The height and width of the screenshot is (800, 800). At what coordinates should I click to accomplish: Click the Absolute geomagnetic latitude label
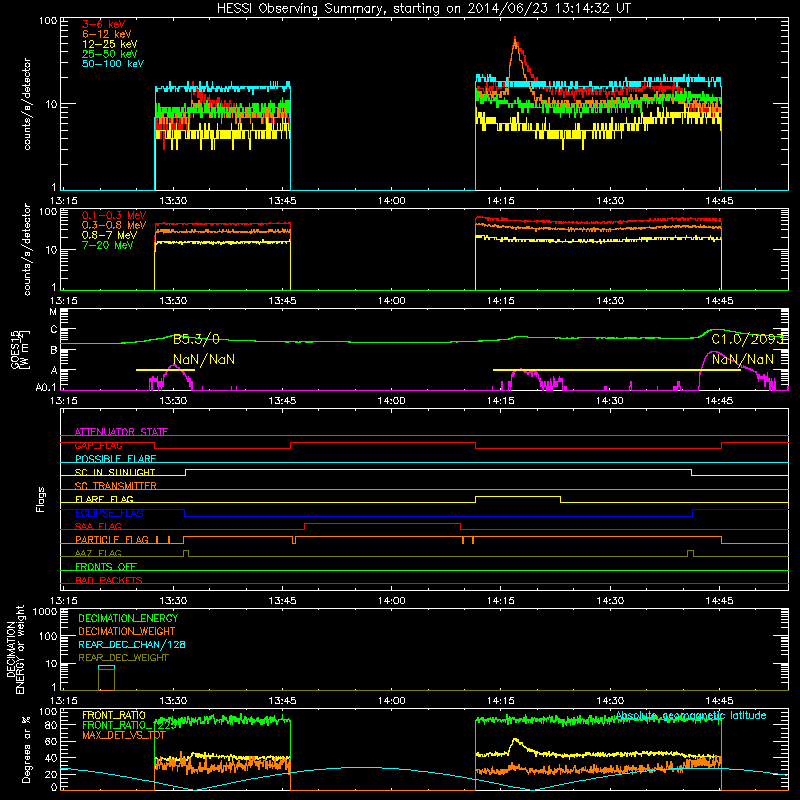(x=691, y=715)
